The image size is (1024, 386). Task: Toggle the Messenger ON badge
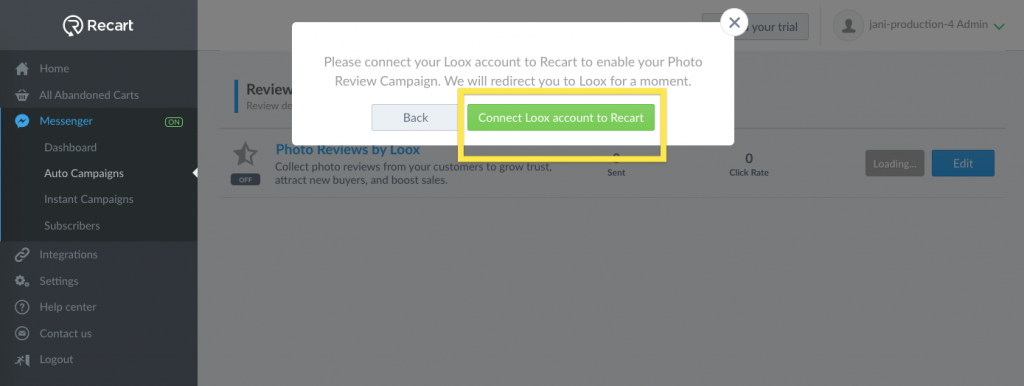point(174,121)
